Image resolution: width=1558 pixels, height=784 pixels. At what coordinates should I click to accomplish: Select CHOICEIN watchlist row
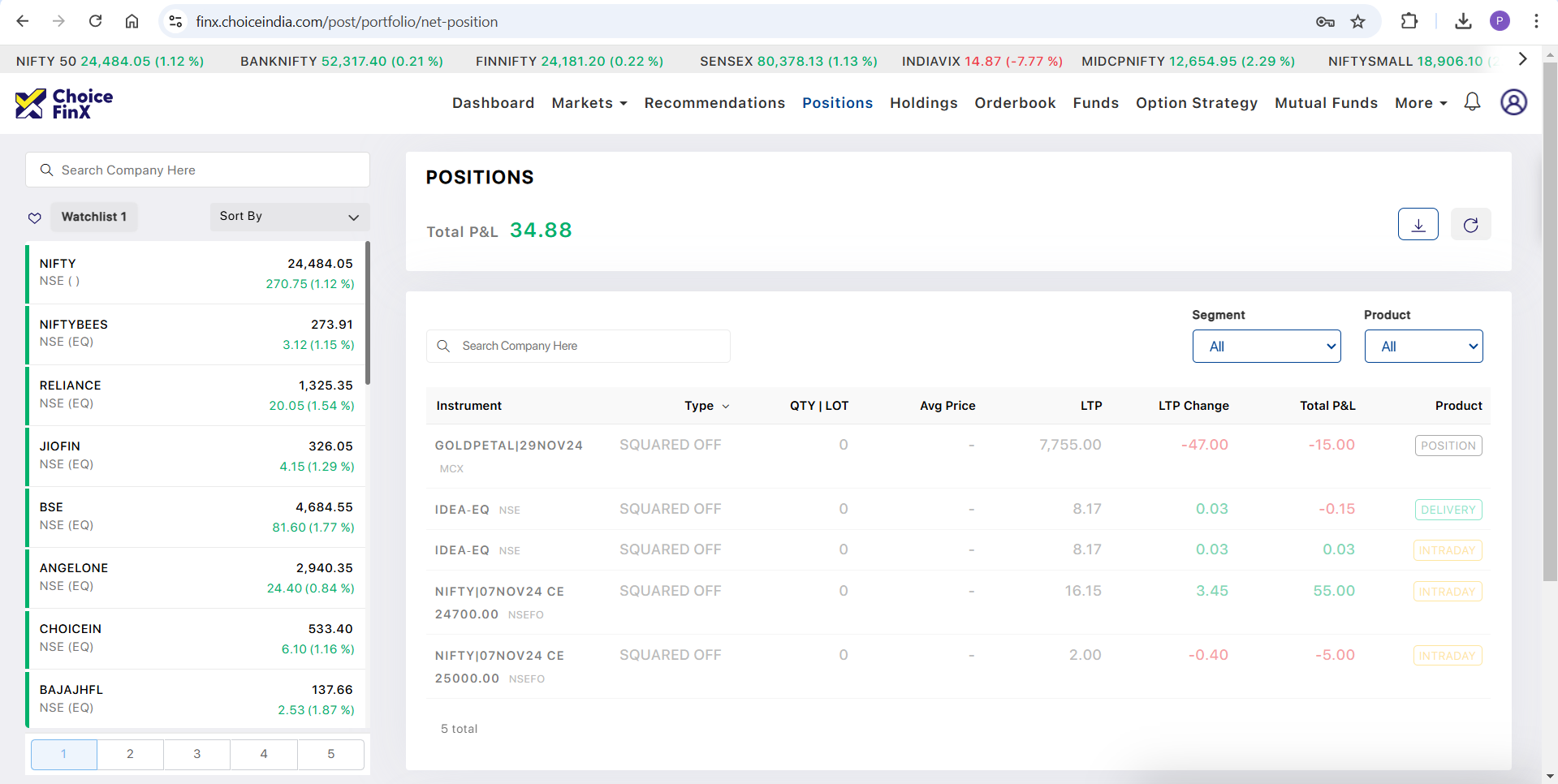[196, 639]
